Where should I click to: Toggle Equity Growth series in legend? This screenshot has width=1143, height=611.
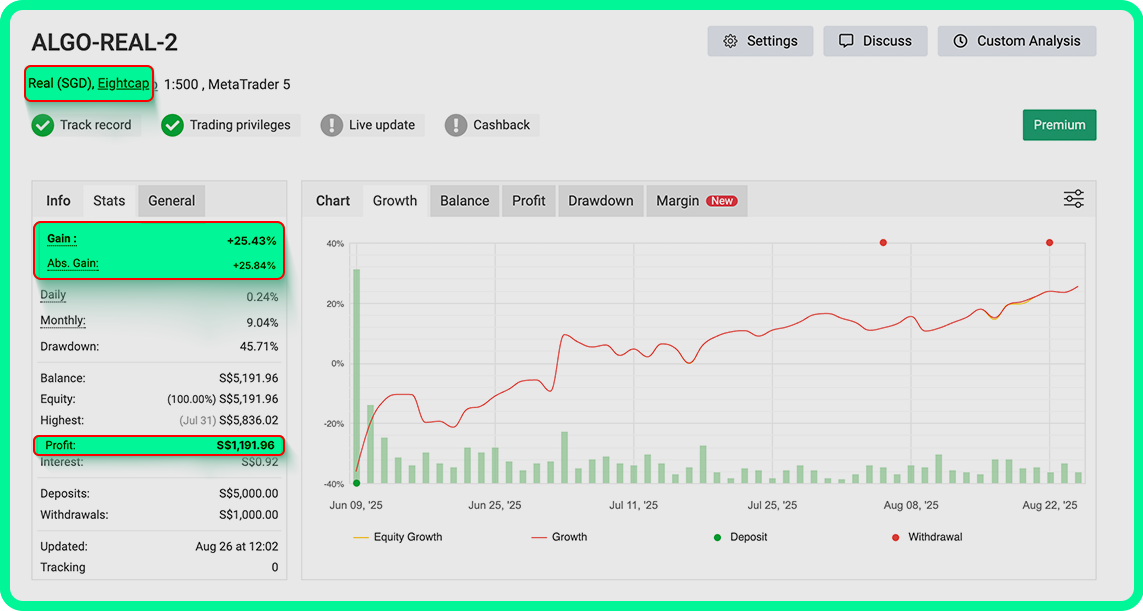(x=397, y=537)
